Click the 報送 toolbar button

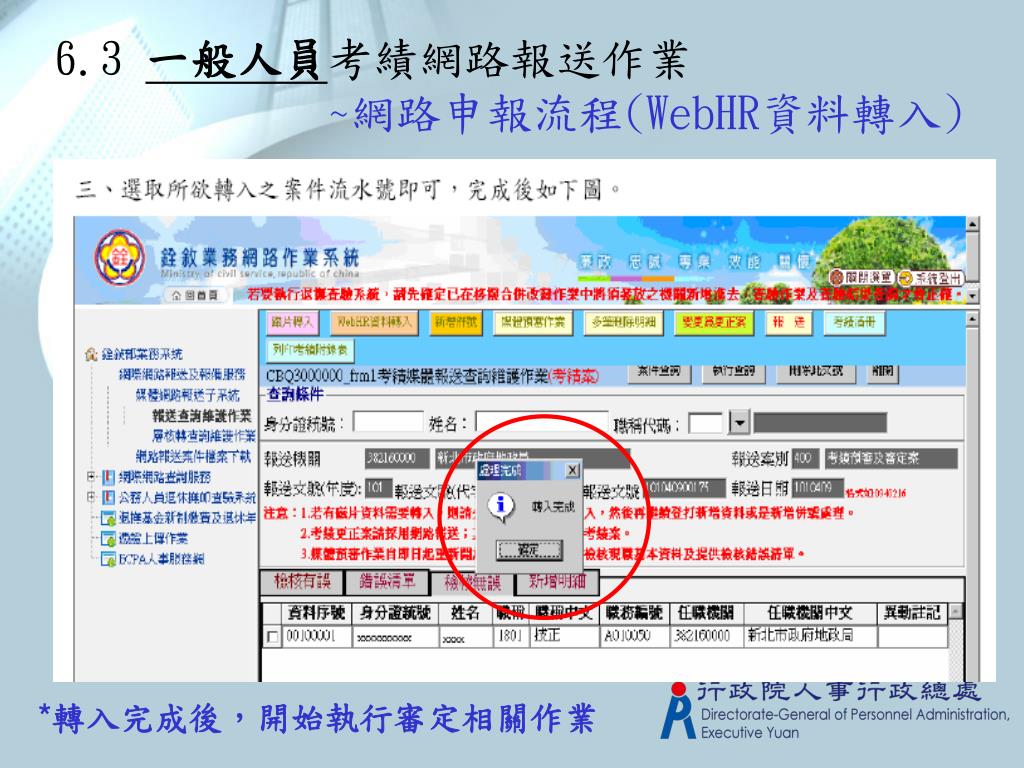pyautogui.click(x=789, y=322)
